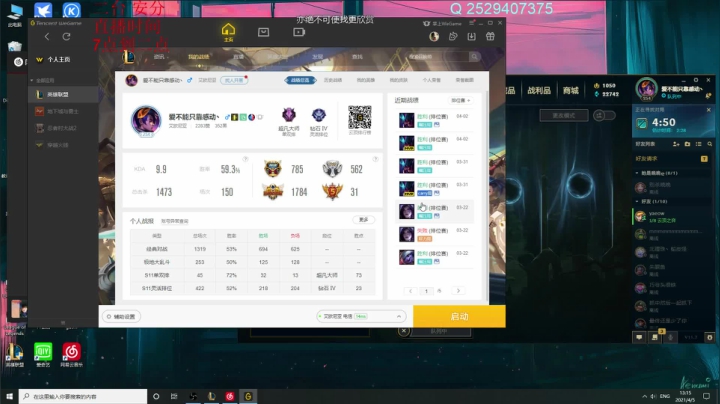Viewport: 720px width, 404px height.
Task: Open WeGame gift box icon
Action: [x=490, y=36]
